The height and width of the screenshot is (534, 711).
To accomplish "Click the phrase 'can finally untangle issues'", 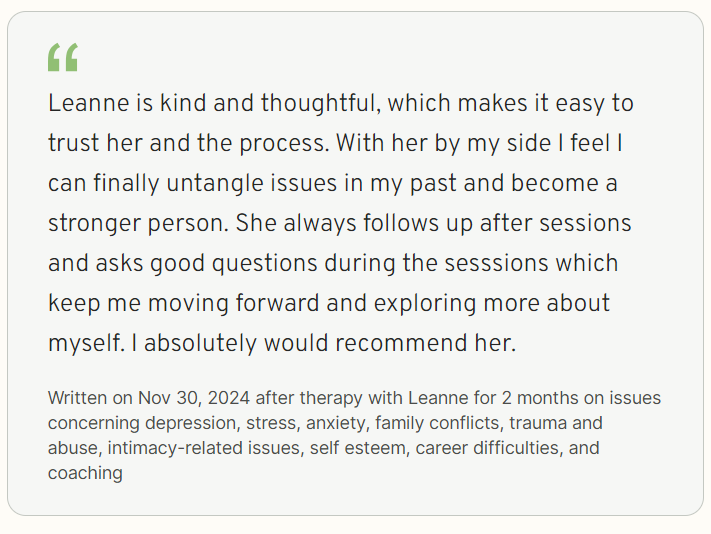I will click(x=193, y=184).
